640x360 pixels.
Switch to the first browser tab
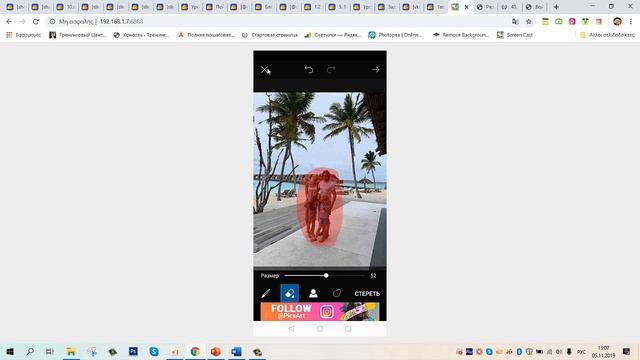coord(16,7)
